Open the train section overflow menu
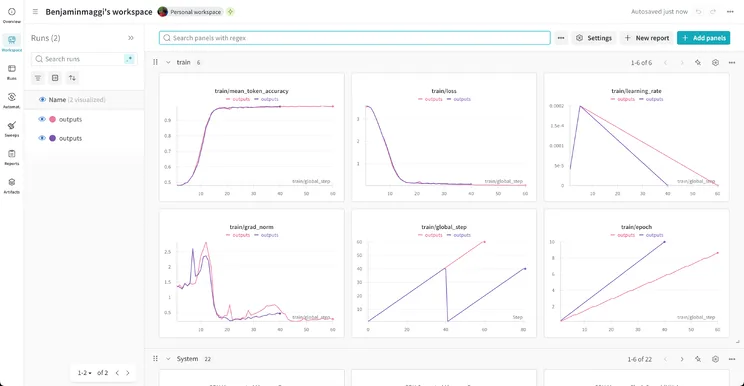 [x=732, y=63]
